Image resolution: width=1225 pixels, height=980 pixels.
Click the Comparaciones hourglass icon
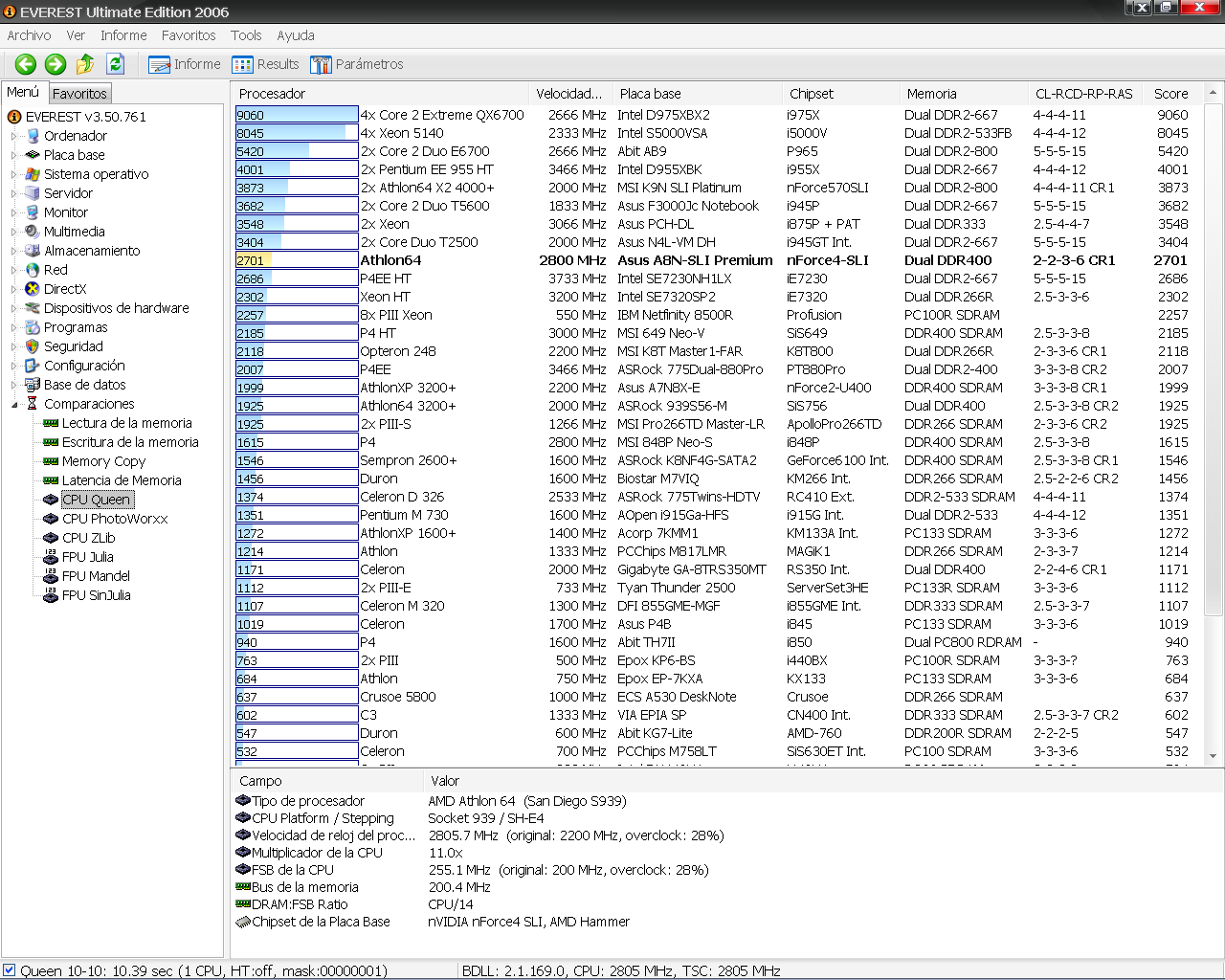(33, 404)
